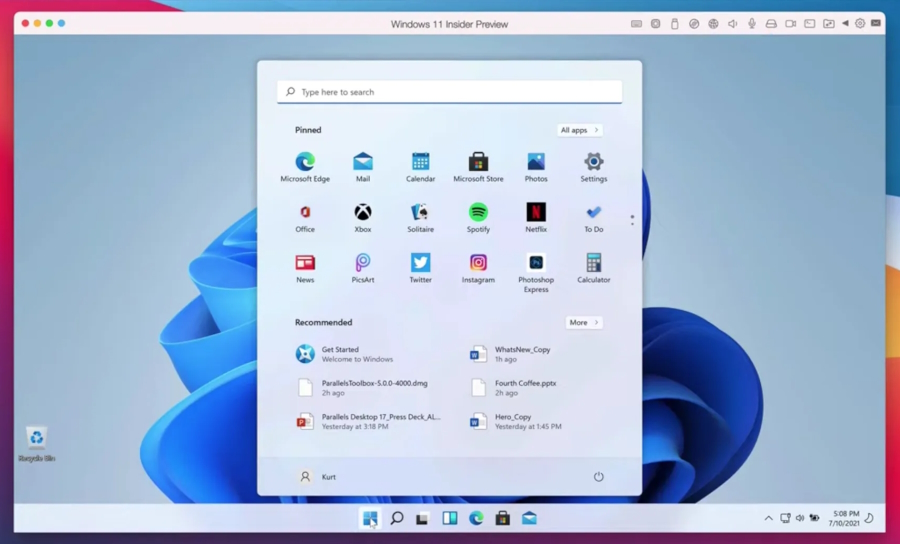This screenshot has height=544, width=900.
Task: Open Recycle Bin on the desktop
Action: point(37,441)
